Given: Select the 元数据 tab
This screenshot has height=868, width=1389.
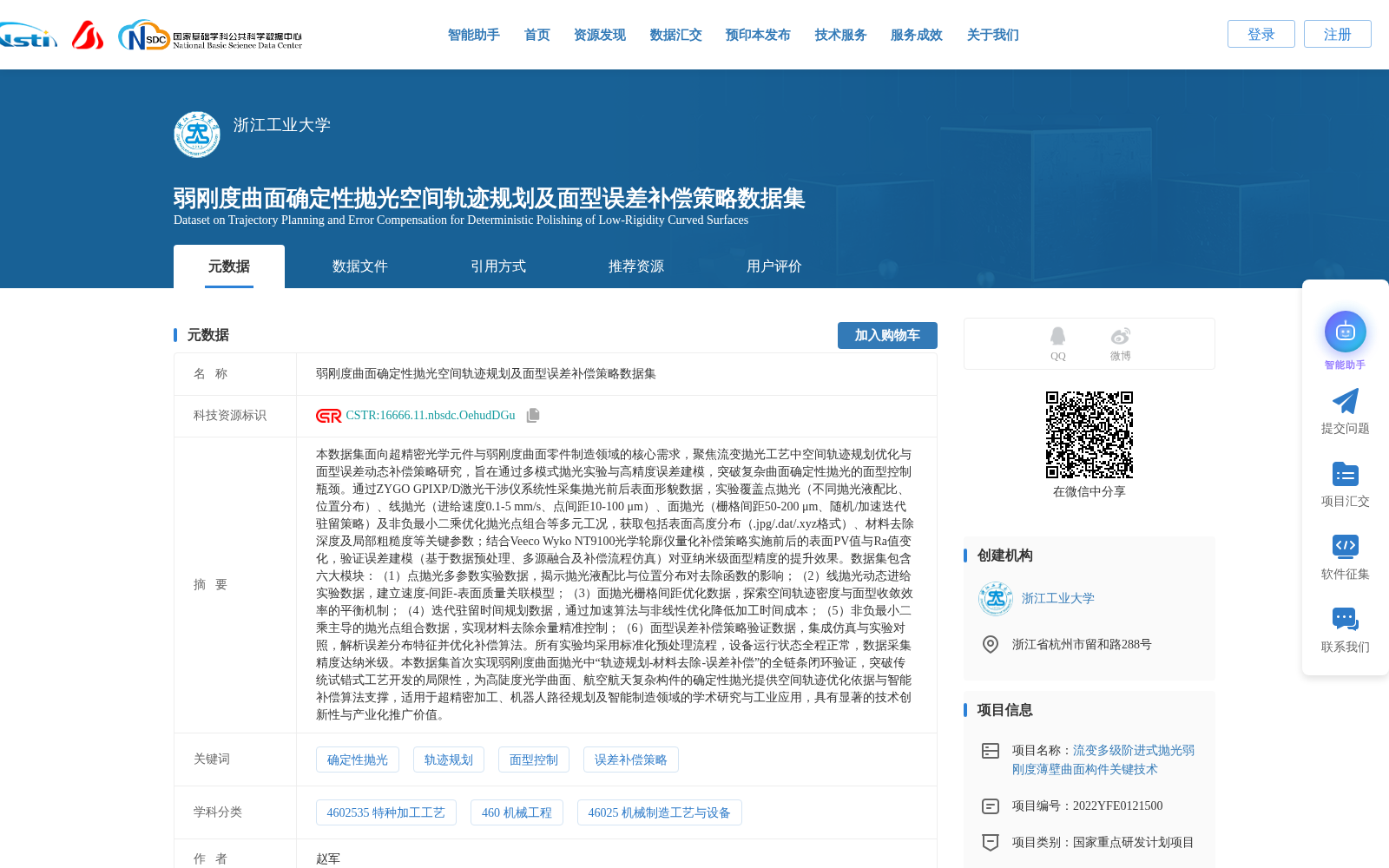Looking at the screenshot, I should [x=229, y=266].
